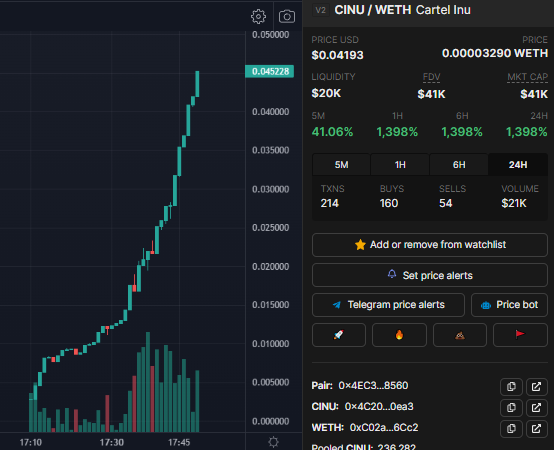This screenshot has width=554, height=450.
Task: Click the rocket reaction button
Action: 338,334
